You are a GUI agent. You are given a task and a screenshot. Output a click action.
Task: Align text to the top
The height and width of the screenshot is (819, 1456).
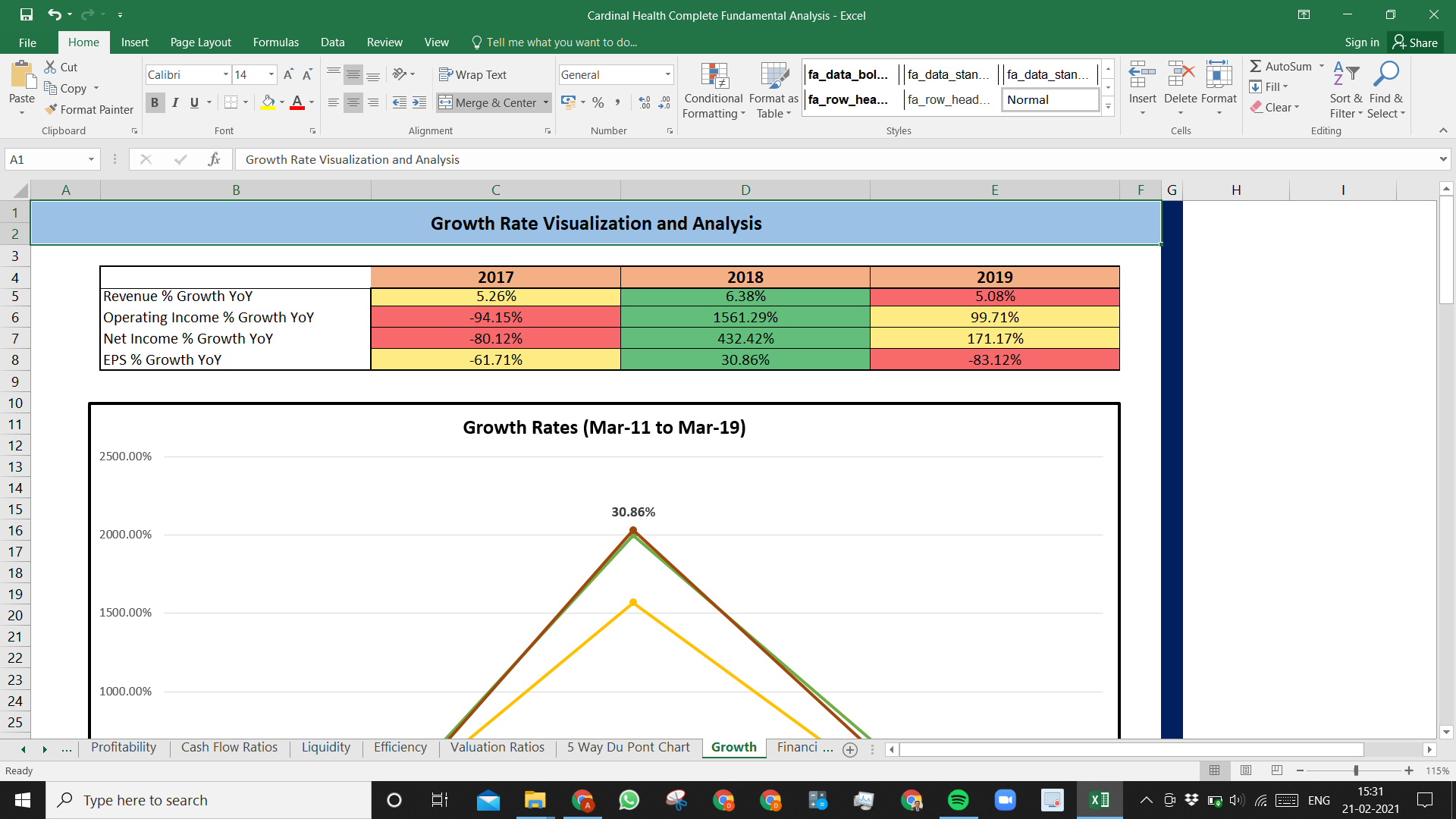tap(334, 74)
